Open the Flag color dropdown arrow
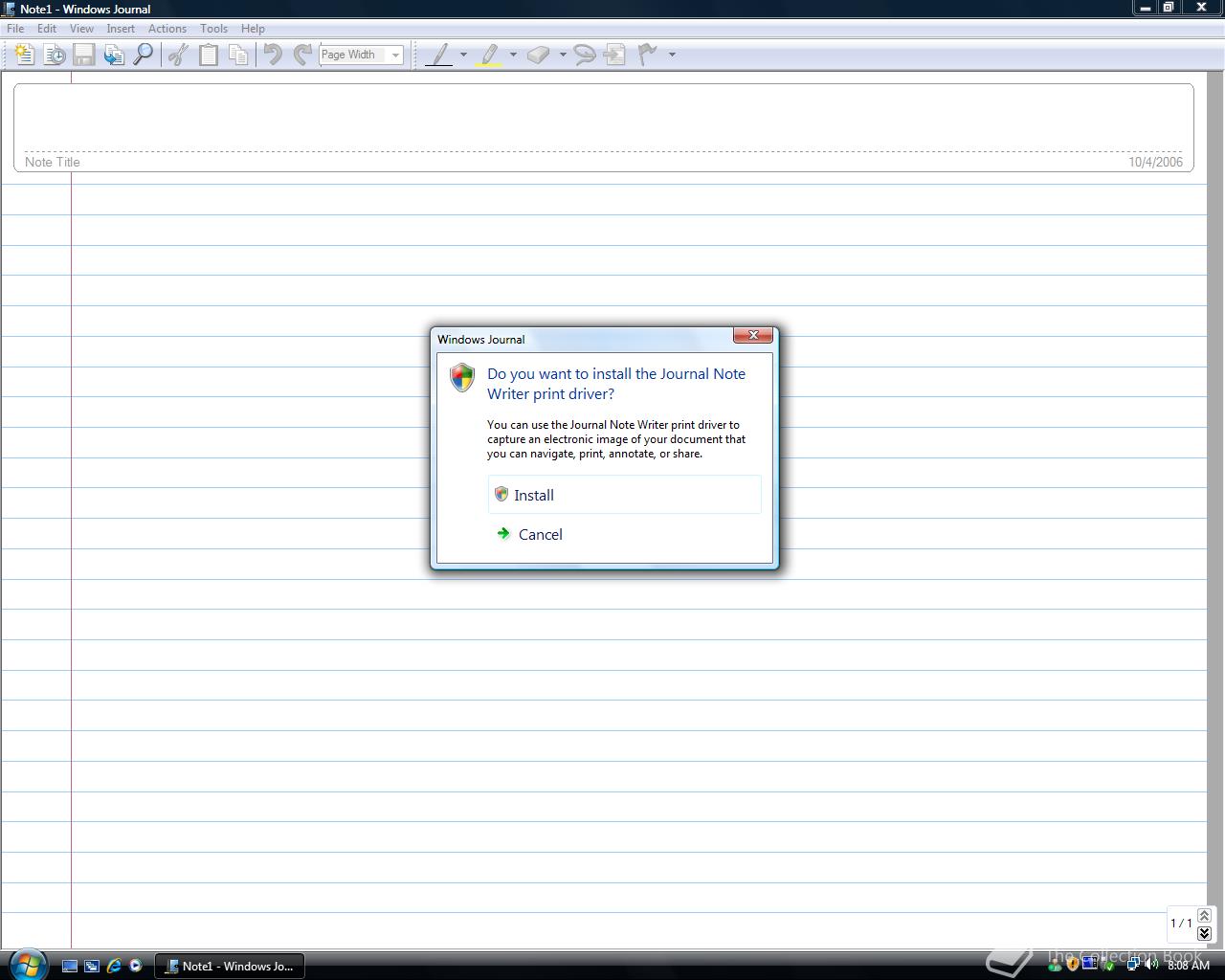1225x980 pixels. point(672,55)
